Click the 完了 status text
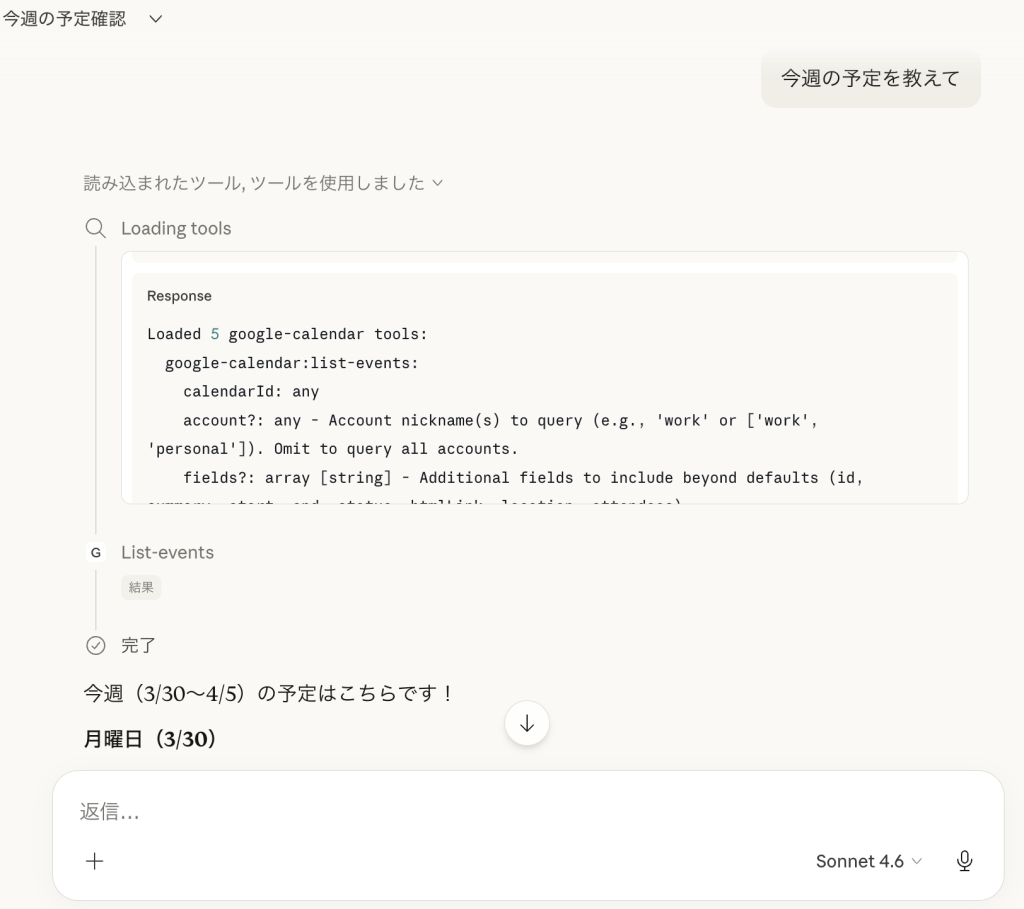This screenshot has height=909, width=1024. pos(138,645)
